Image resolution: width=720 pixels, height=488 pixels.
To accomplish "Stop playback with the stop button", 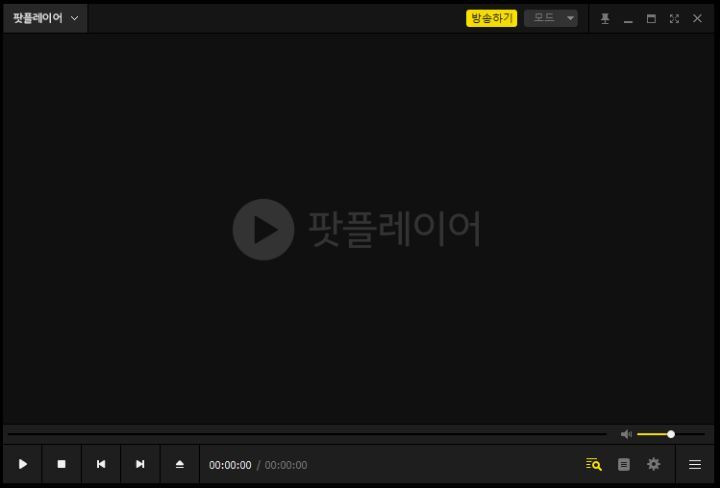I will pos(62,464).
